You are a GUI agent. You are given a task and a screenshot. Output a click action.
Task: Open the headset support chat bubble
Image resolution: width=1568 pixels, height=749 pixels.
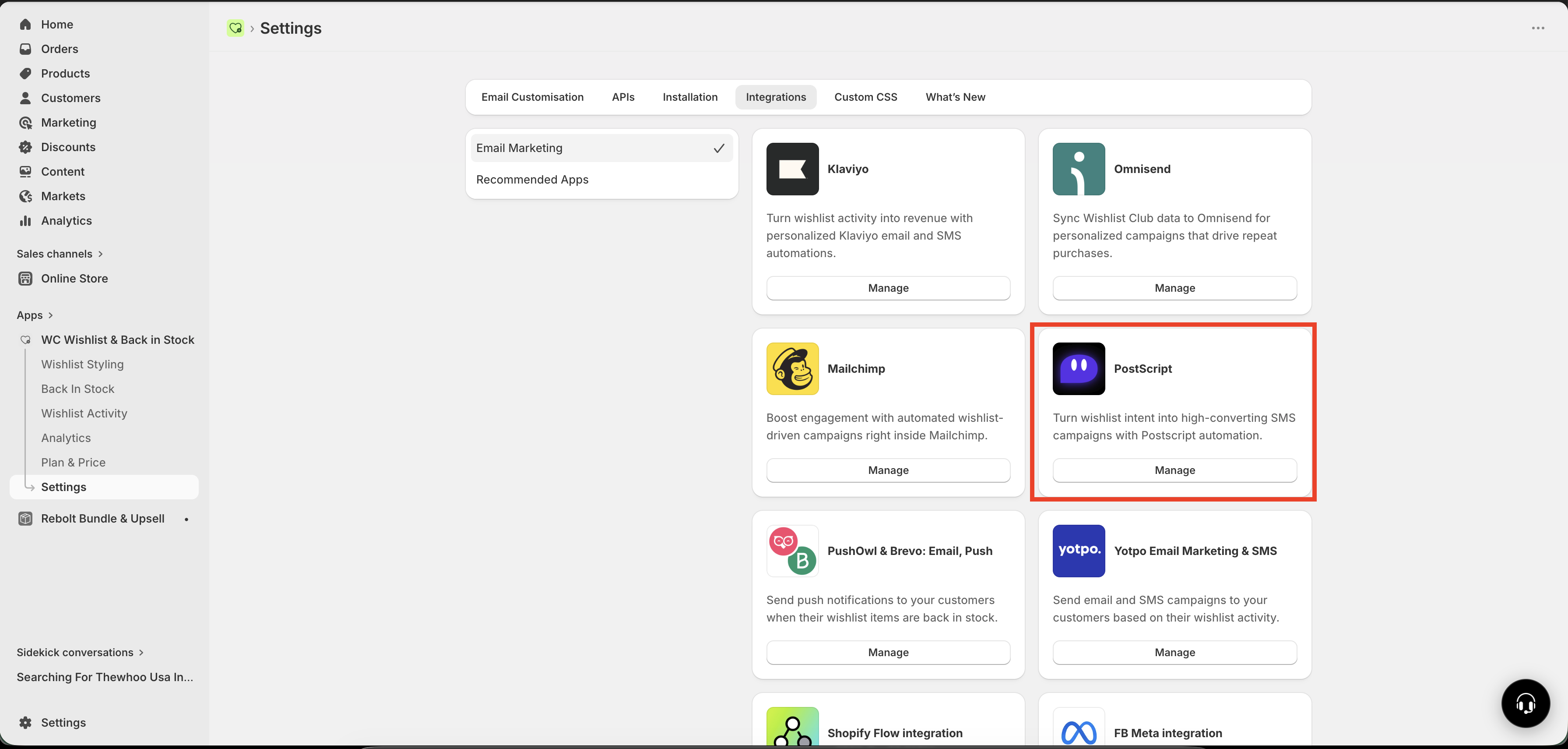click(1526, 703)
